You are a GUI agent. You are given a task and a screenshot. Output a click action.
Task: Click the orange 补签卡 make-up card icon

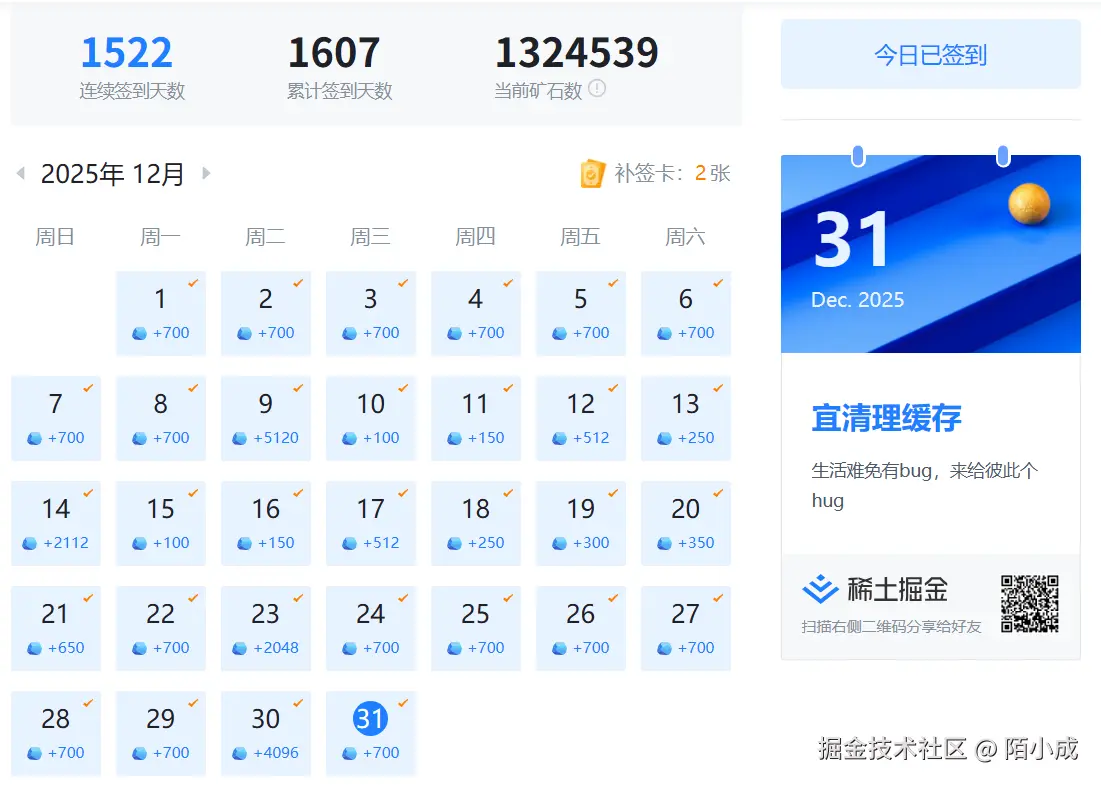tap(594, 173)
